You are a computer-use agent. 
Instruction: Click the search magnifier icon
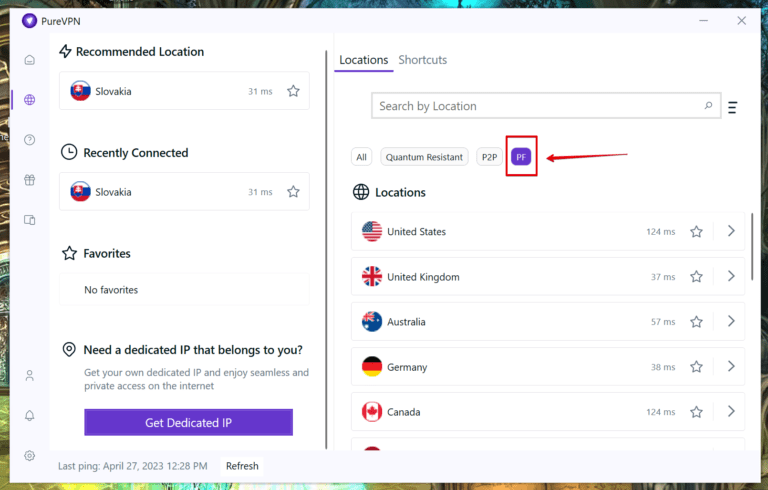(x=708, y=105)
